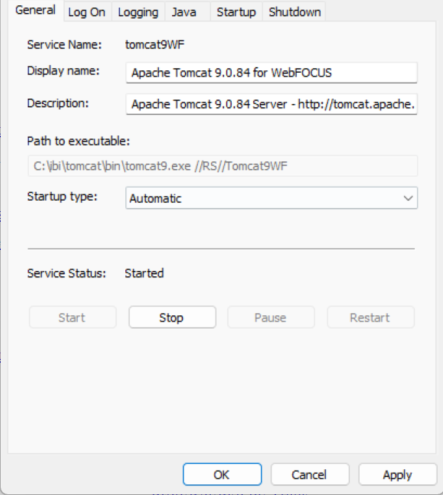Switch to the Java tab
The height and width of the screenshot is (495, 443).
click(x=187, y=12)
